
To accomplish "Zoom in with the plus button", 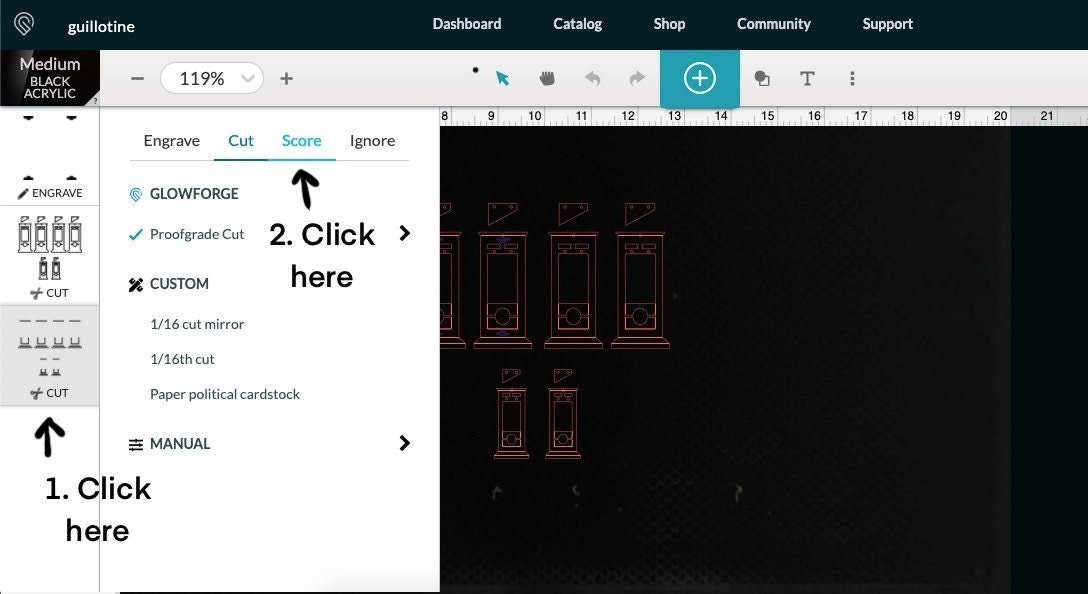I will [286, 78].
